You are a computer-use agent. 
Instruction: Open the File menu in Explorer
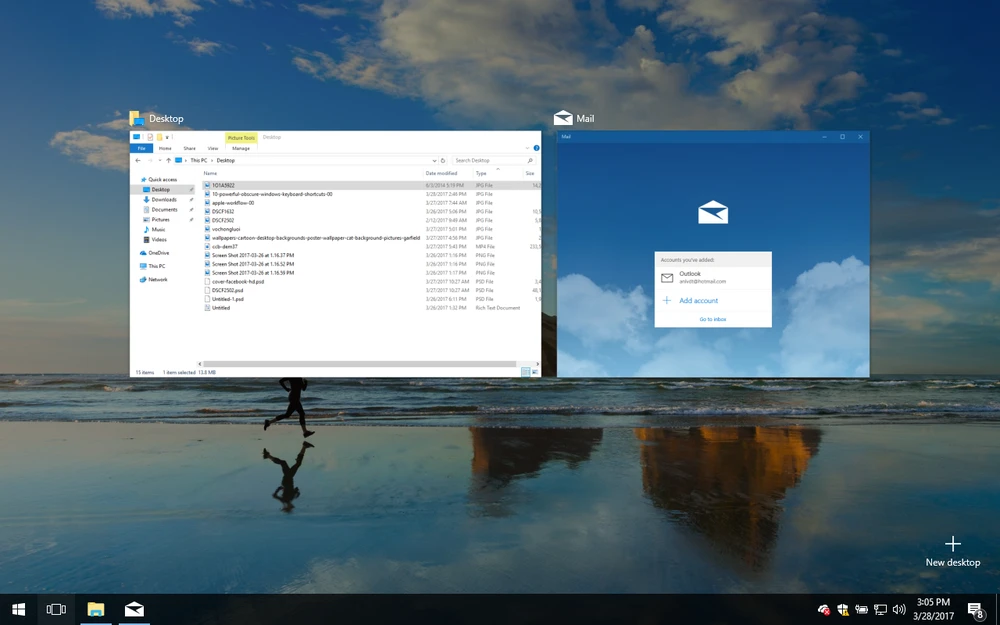click(x=143, y=148)
